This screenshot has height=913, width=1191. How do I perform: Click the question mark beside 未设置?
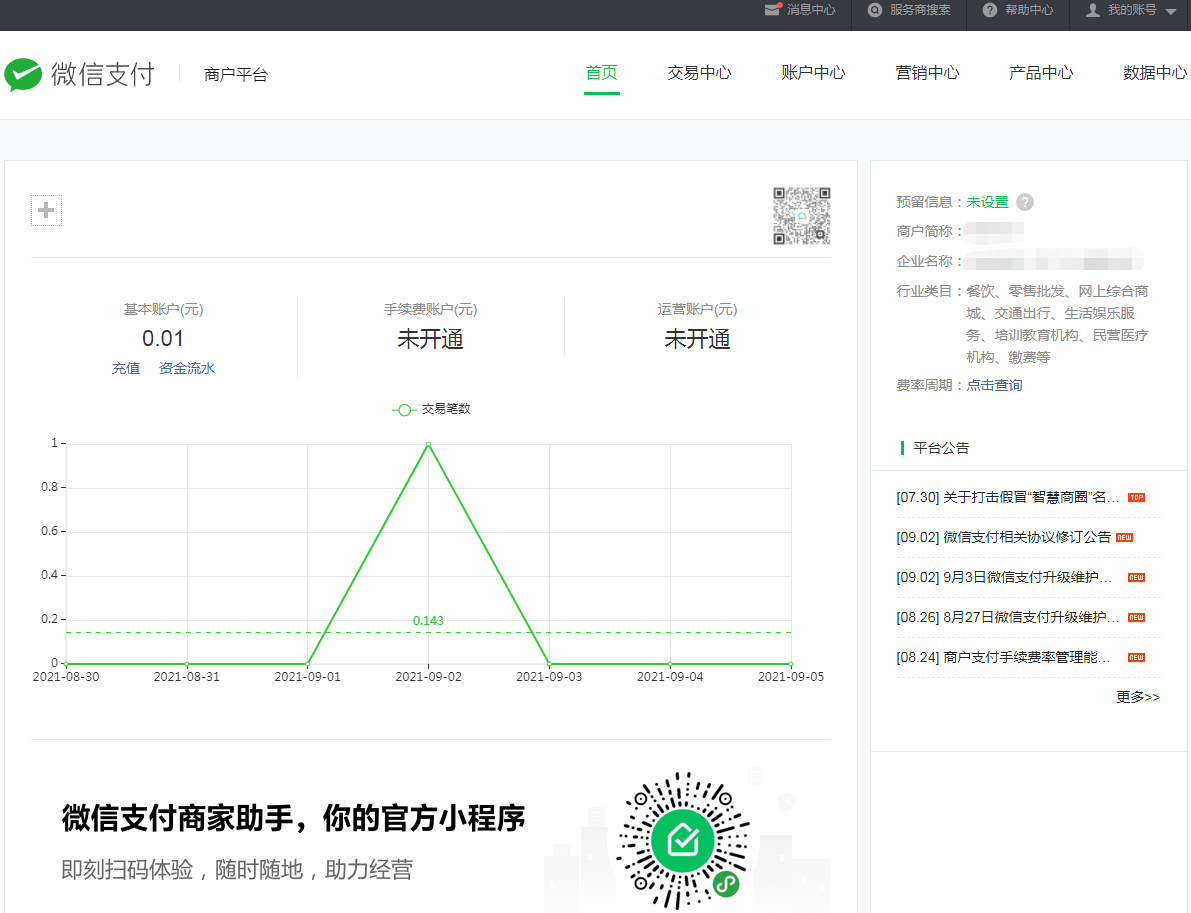[x=1025, y=202]
